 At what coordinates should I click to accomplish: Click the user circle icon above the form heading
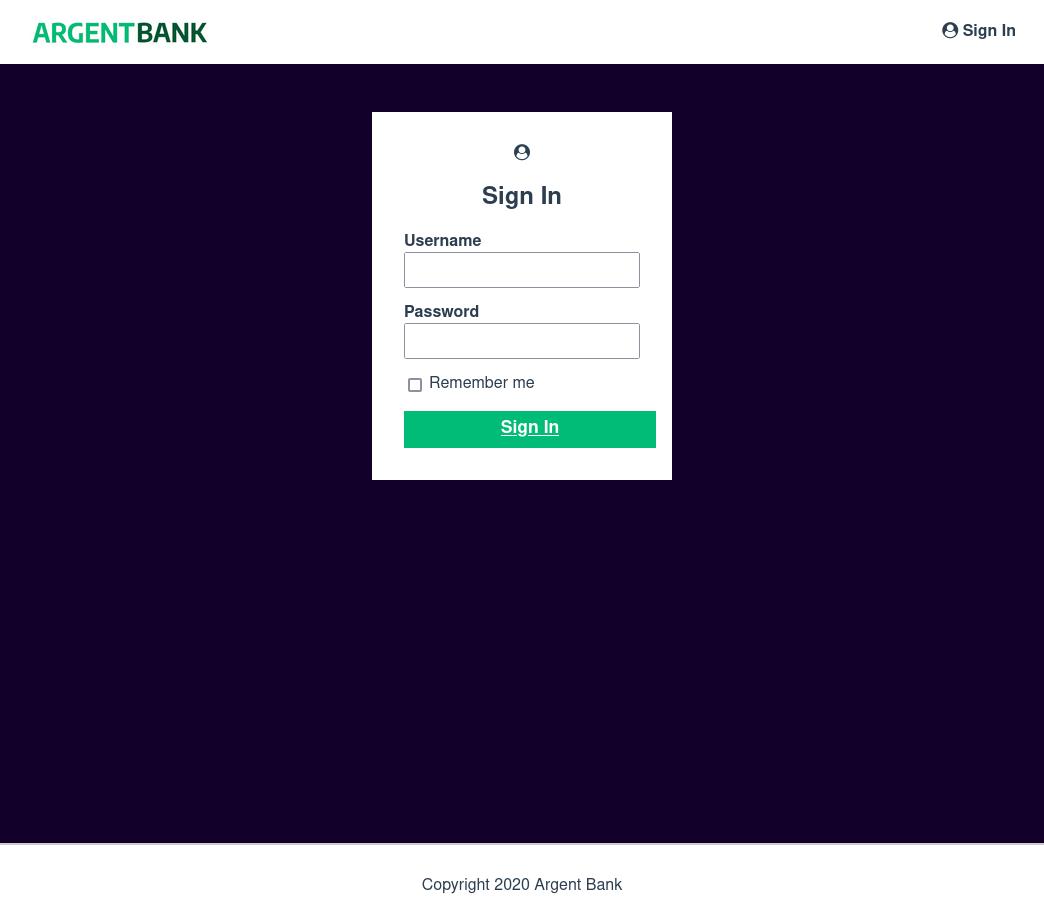pos(522,152)
